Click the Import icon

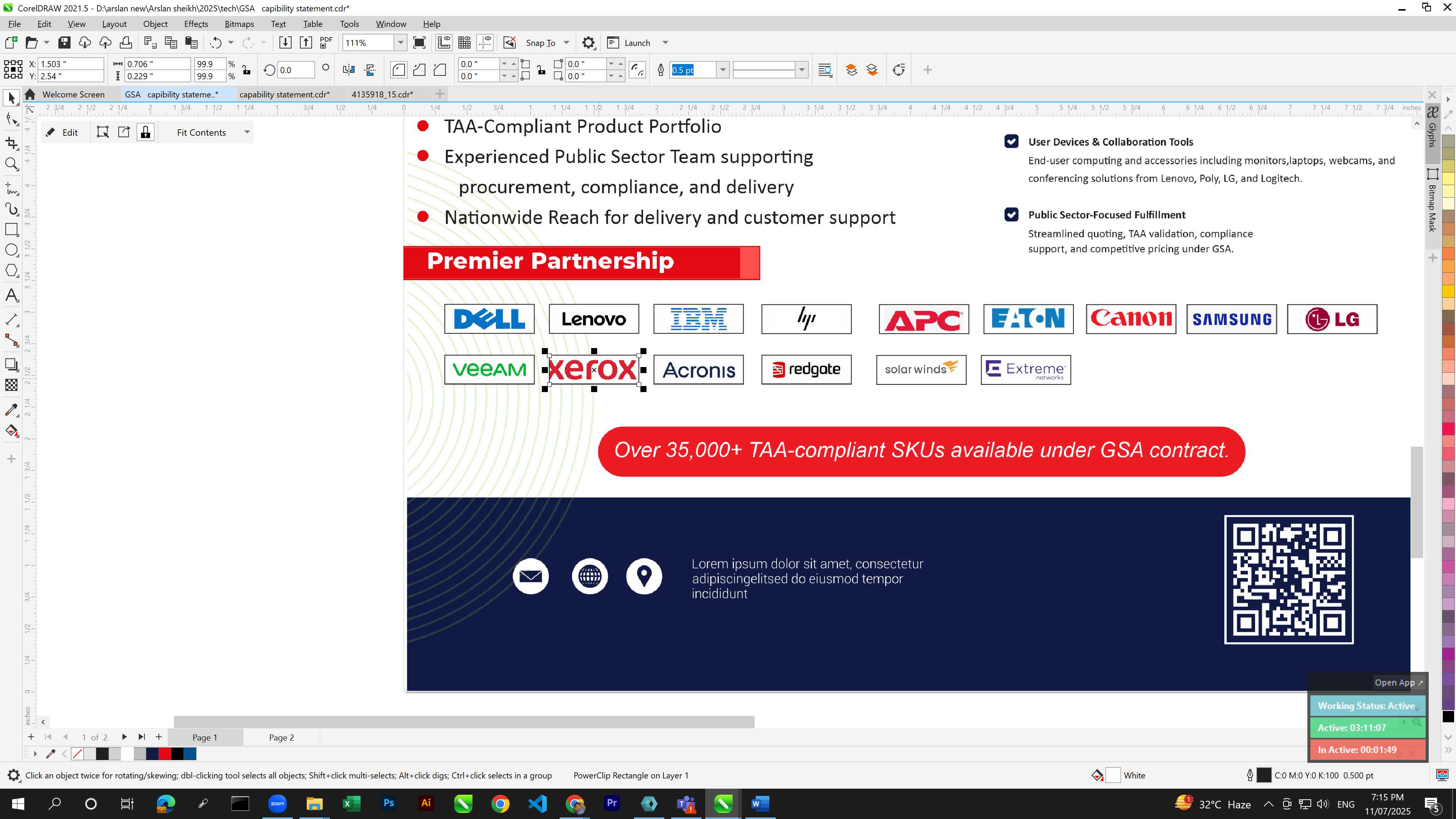click(286, 42)
